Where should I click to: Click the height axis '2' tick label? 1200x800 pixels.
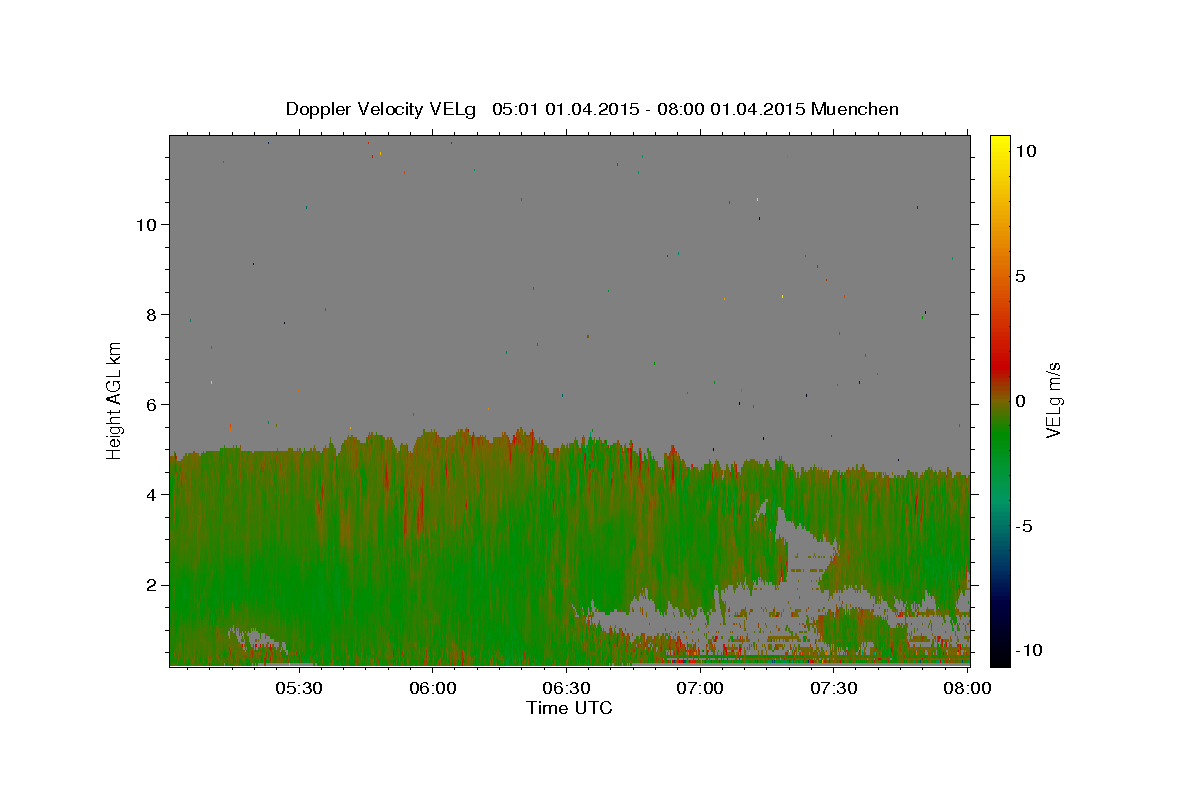[152, 584]
